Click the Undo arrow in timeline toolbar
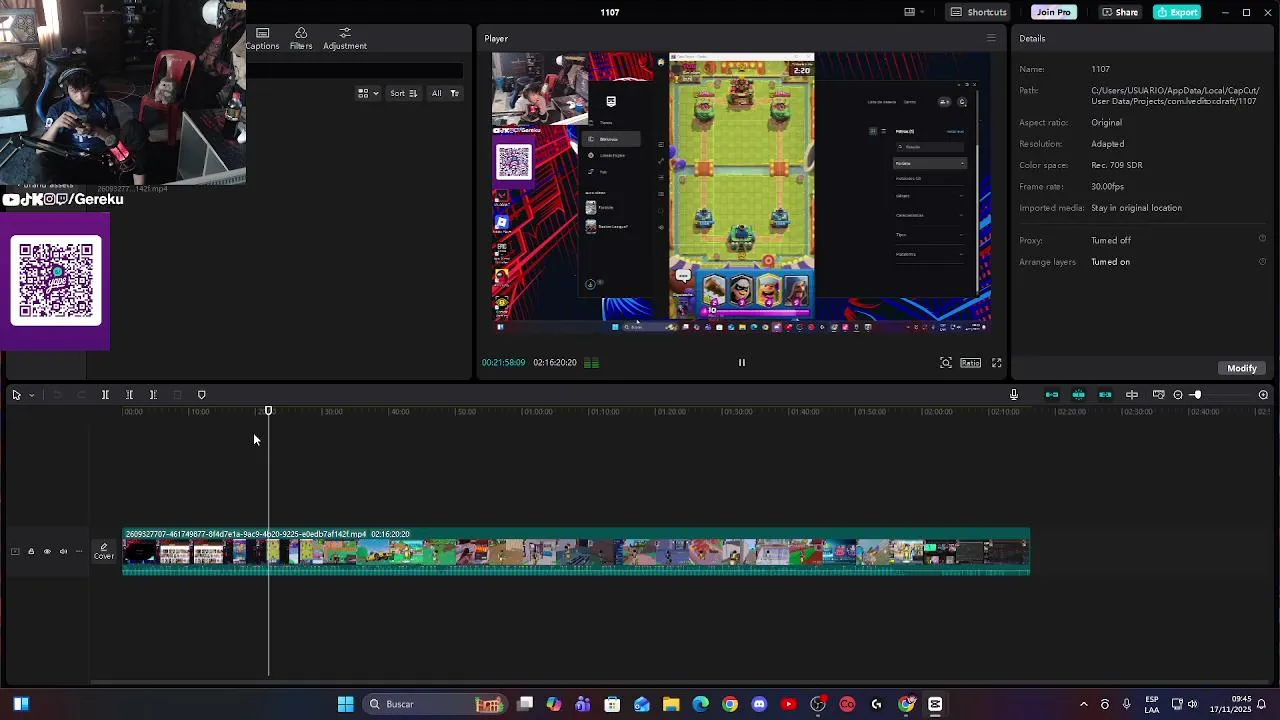Image resolution: width=1280 pixels, height=720 pixels. (57, 395)
